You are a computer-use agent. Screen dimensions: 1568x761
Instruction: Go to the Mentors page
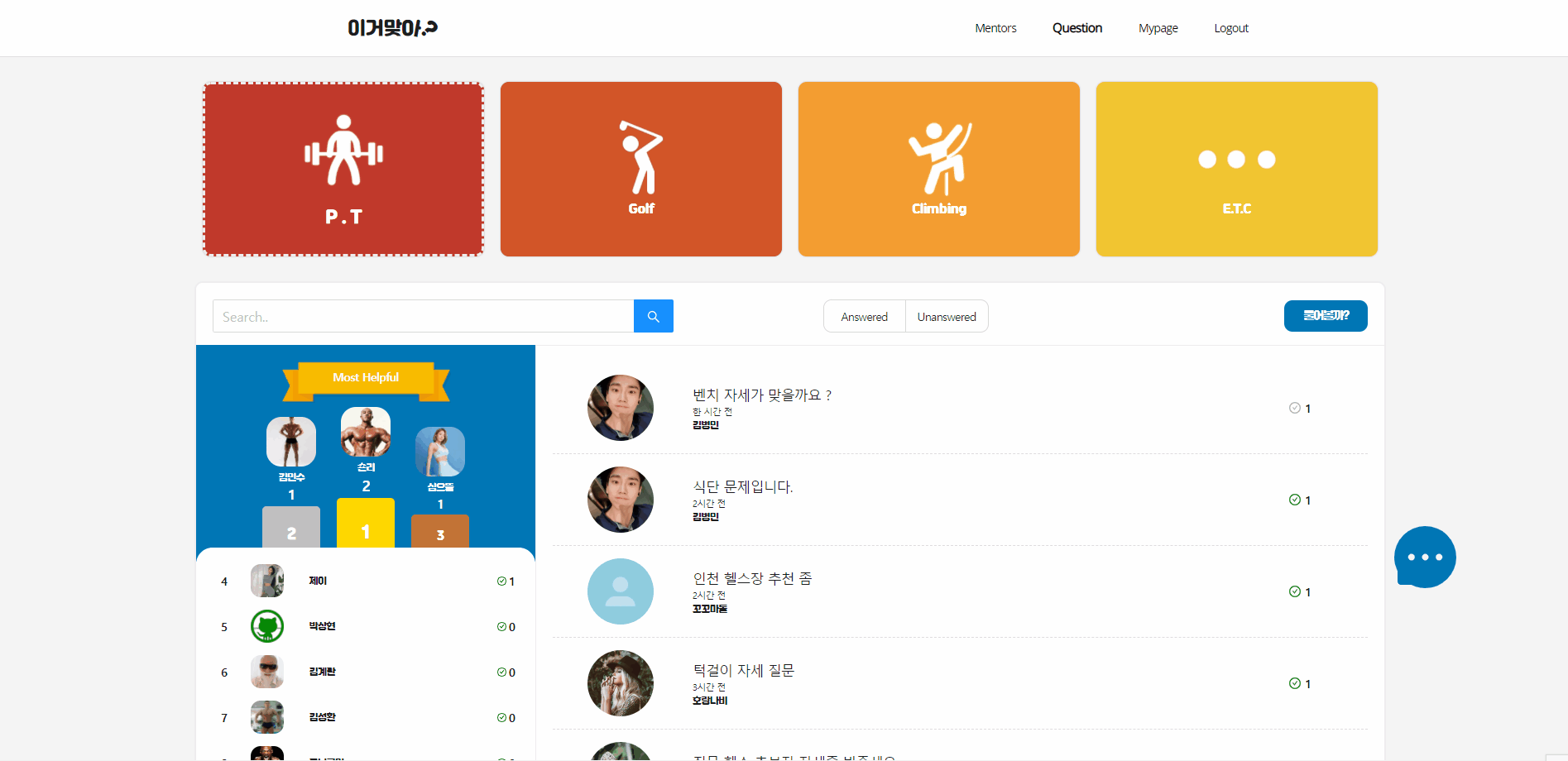tap(995, 28)
